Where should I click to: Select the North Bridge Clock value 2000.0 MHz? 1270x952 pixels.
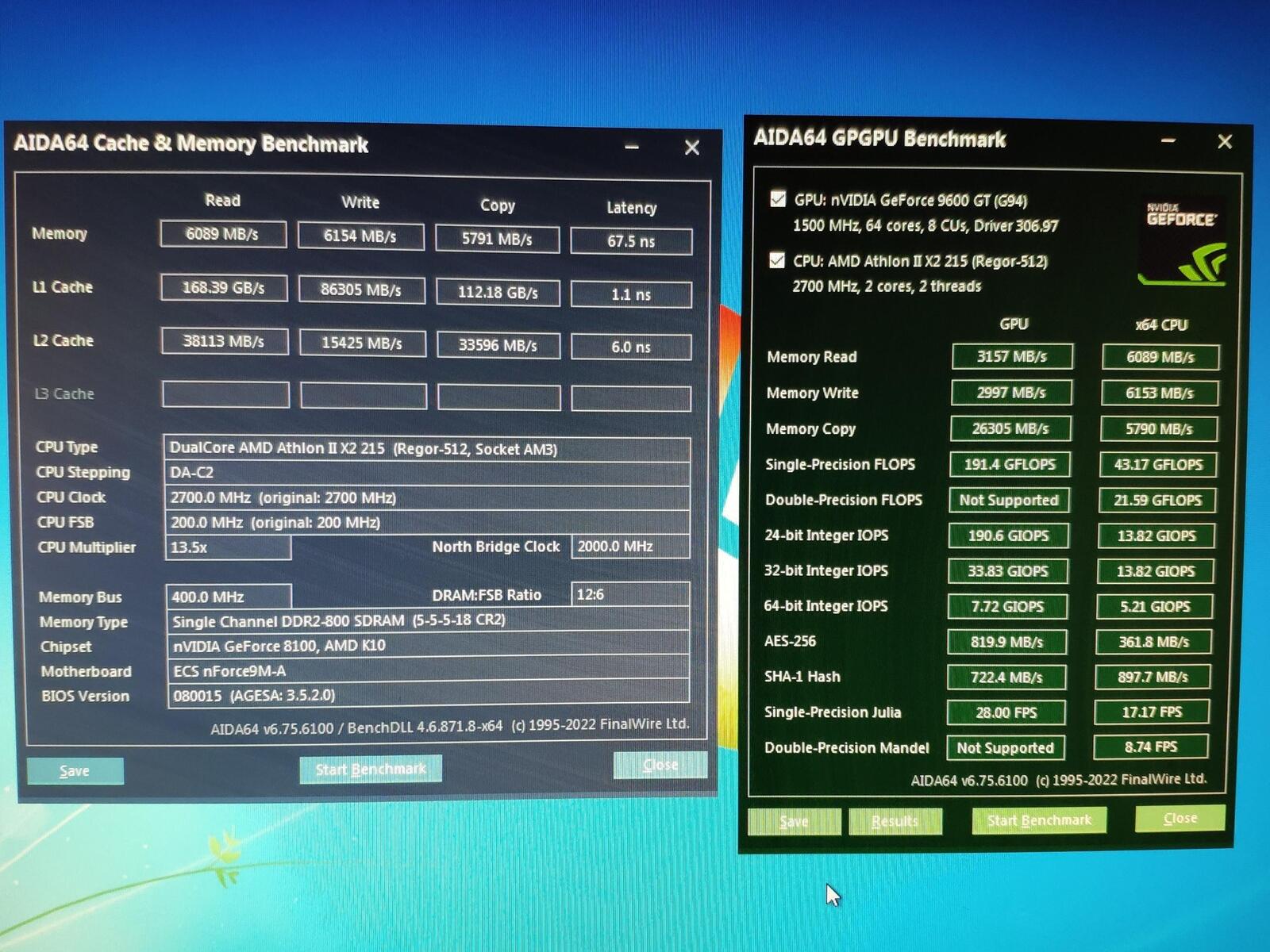[630, 547]
